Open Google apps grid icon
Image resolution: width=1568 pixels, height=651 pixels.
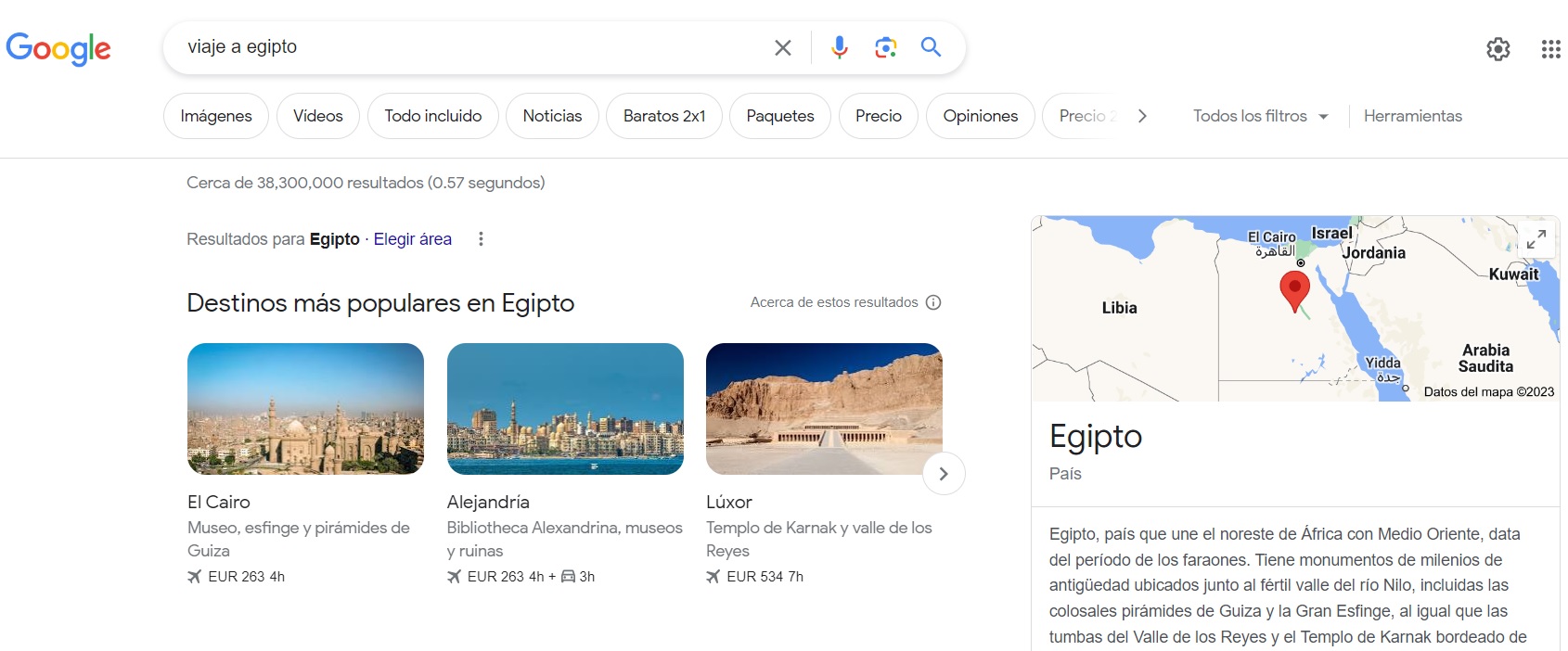tap(1550, 49)
